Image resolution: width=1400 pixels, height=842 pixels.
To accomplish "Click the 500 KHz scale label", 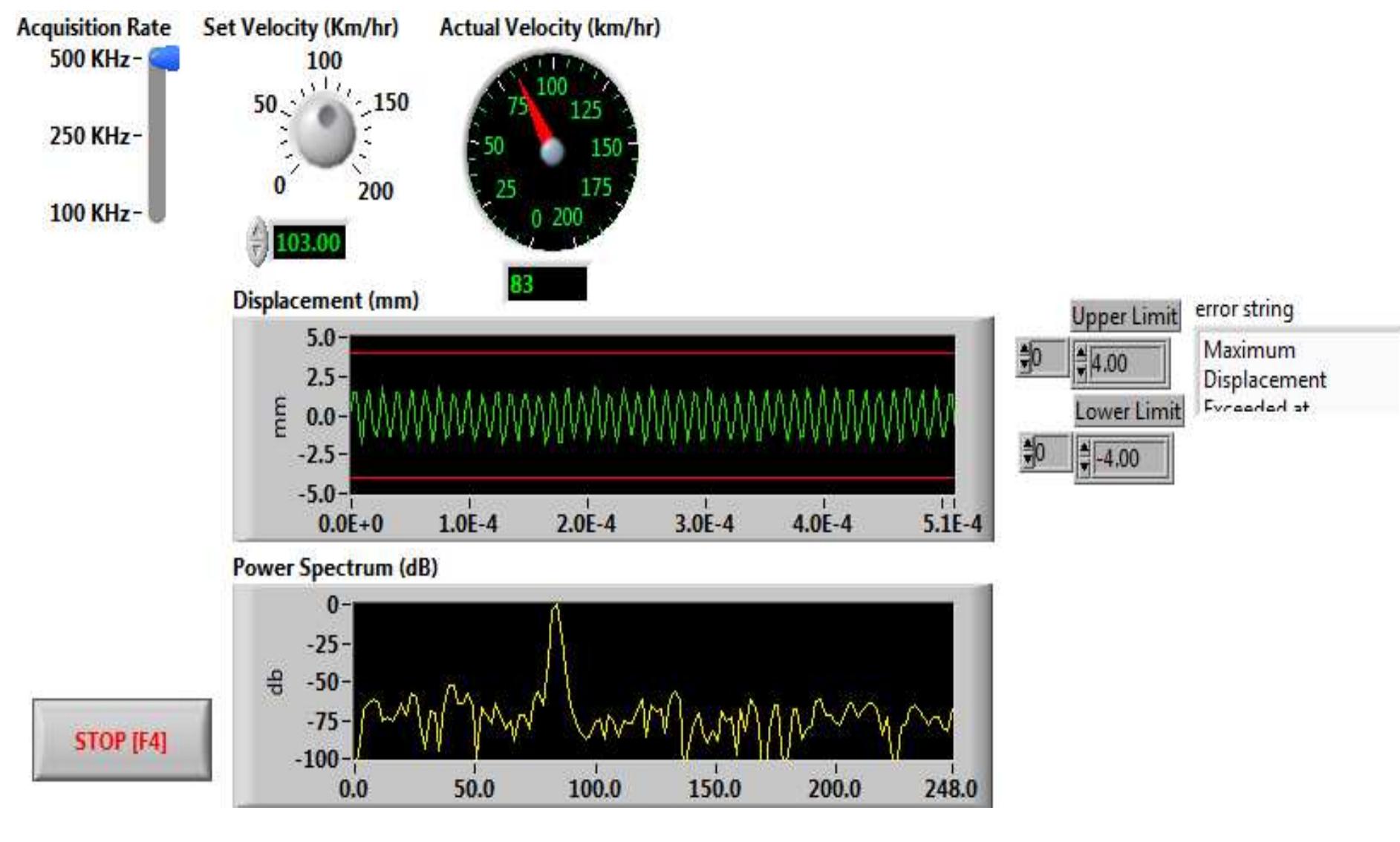I will coord(90,59).
